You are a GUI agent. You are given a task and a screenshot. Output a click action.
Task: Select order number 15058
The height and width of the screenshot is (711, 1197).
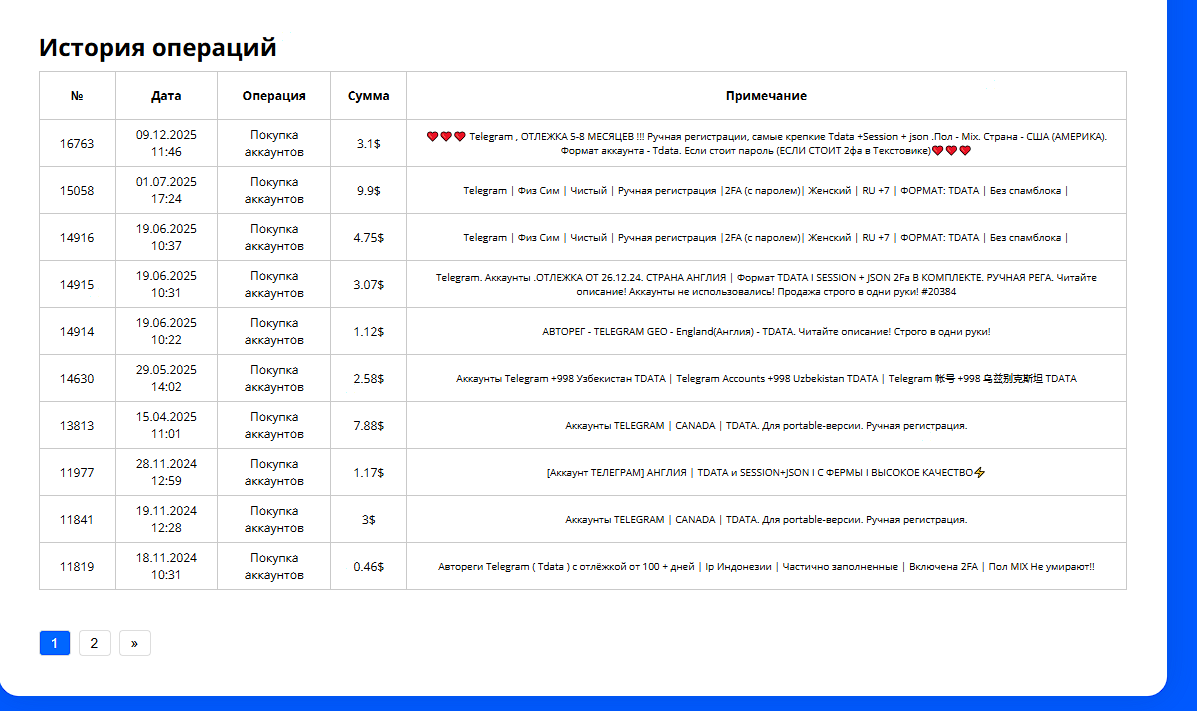click(x=77, y=190)
